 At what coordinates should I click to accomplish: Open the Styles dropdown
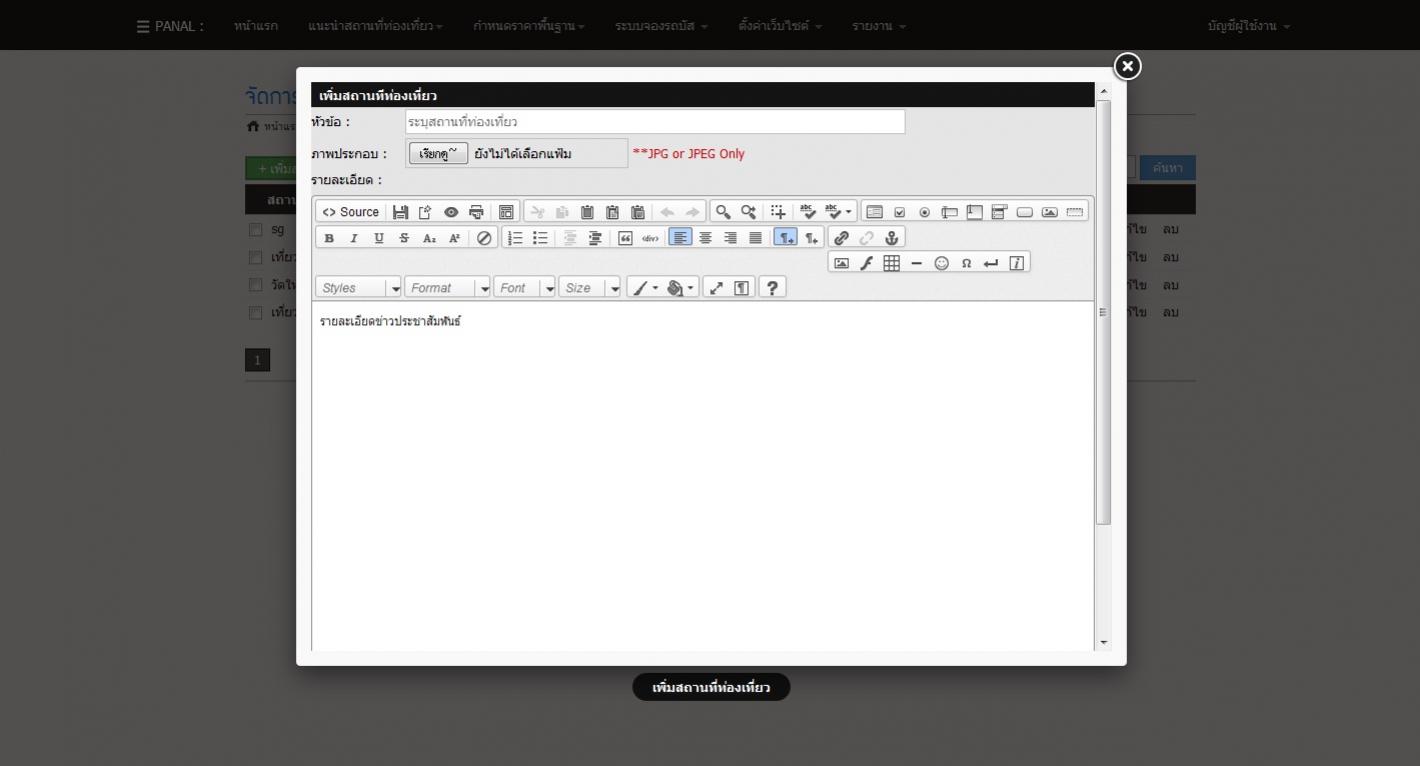(359, 288)
